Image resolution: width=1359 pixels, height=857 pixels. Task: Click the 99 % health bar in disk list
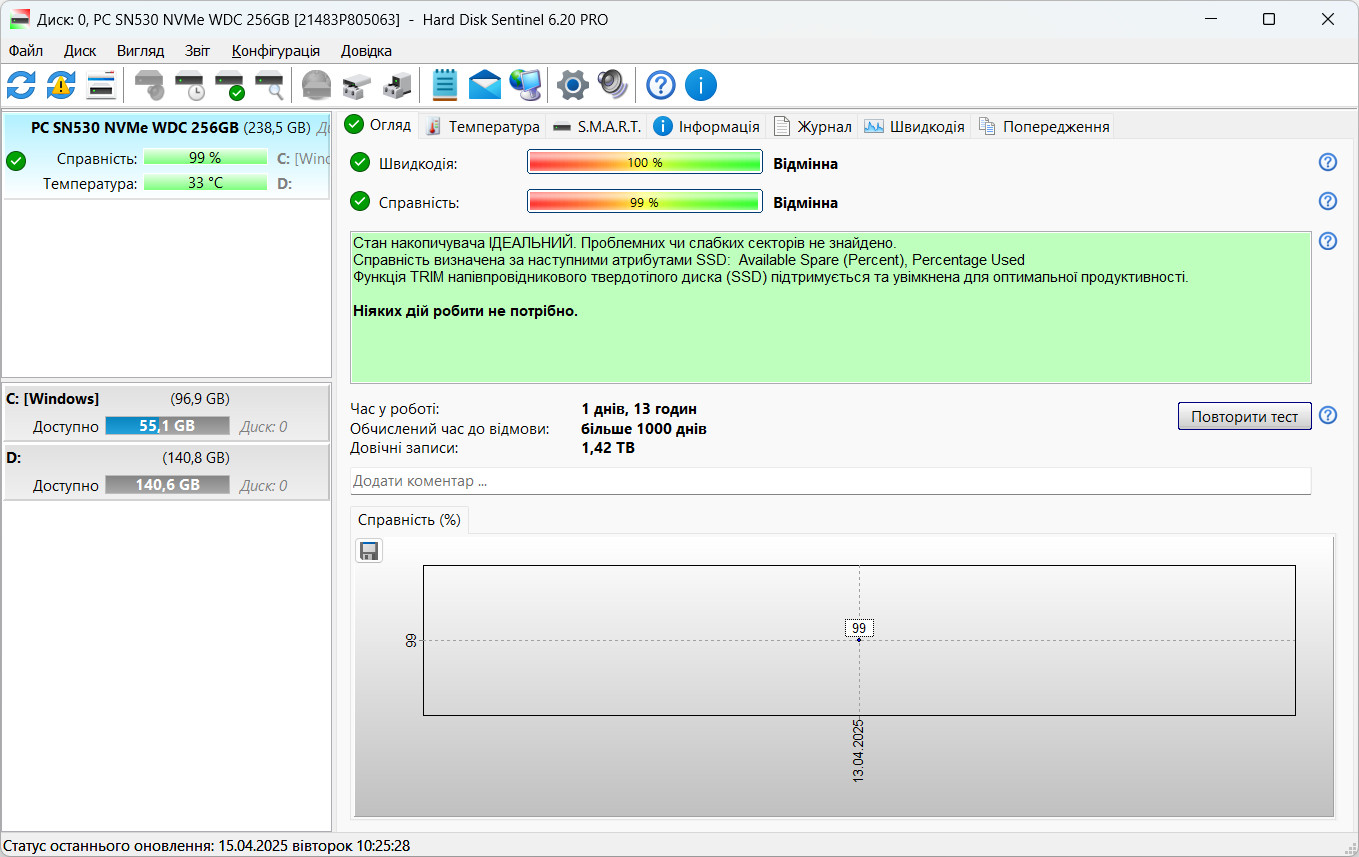pos(205,158)
